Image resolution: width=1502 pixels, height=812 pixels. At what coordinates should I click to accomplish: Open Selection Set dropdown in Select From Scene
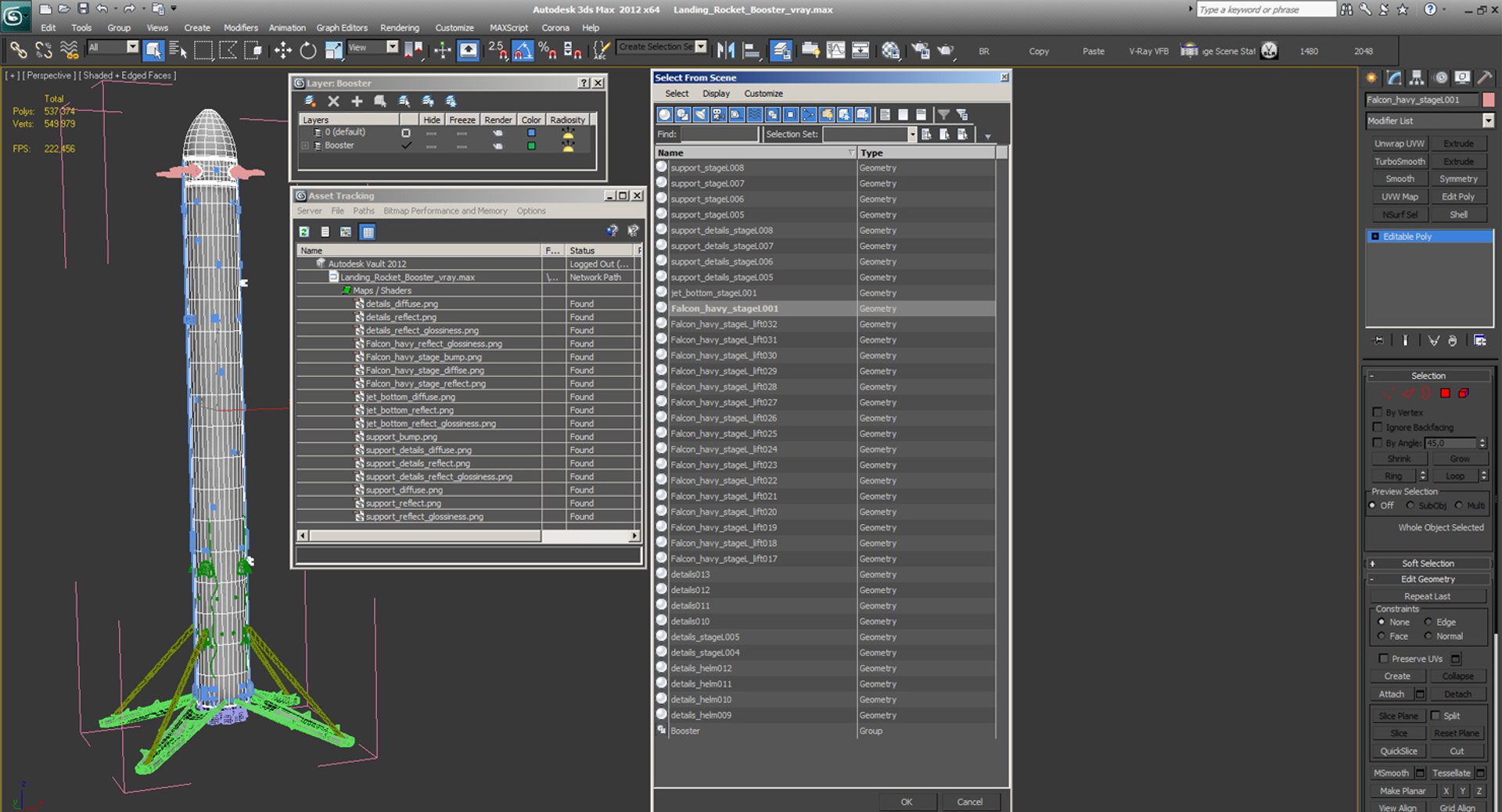(x=912, y=135)
